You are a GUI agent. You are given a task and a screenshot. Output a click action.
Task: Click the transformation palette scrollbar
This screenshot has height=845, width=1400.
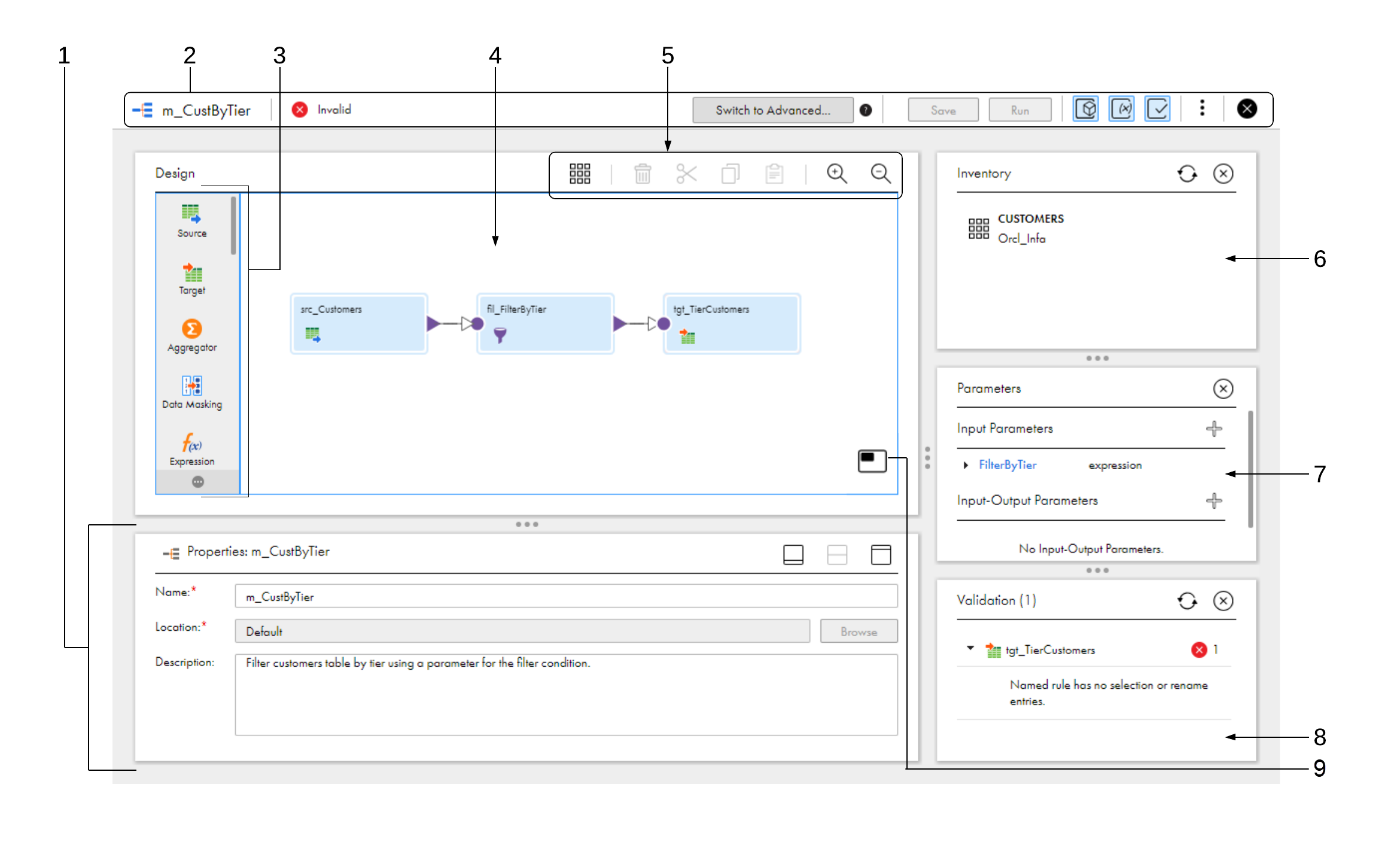tap(233, 226)
